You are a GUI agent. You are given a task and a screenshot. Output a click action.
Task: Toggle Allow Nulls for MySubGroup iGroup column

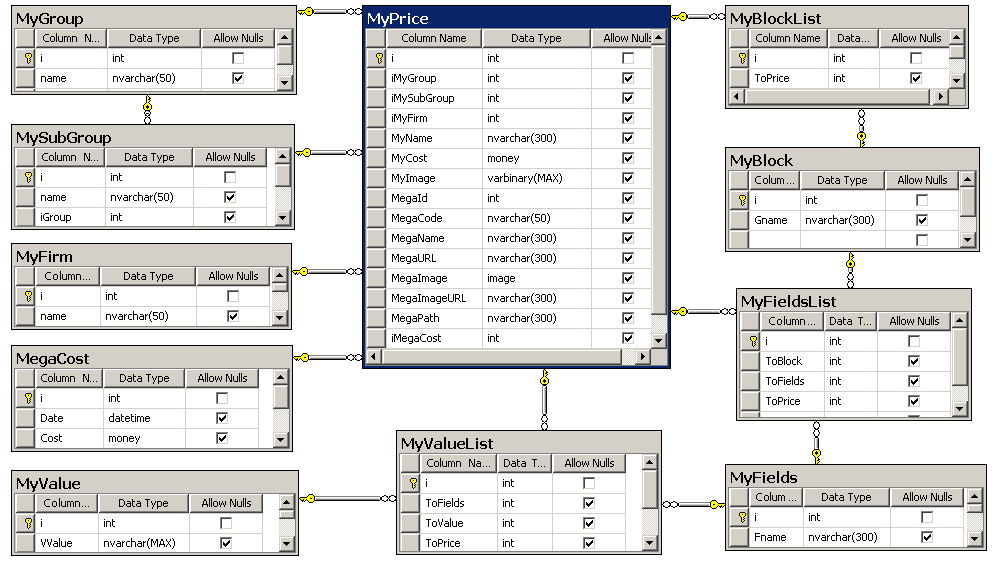click(230, 217)
